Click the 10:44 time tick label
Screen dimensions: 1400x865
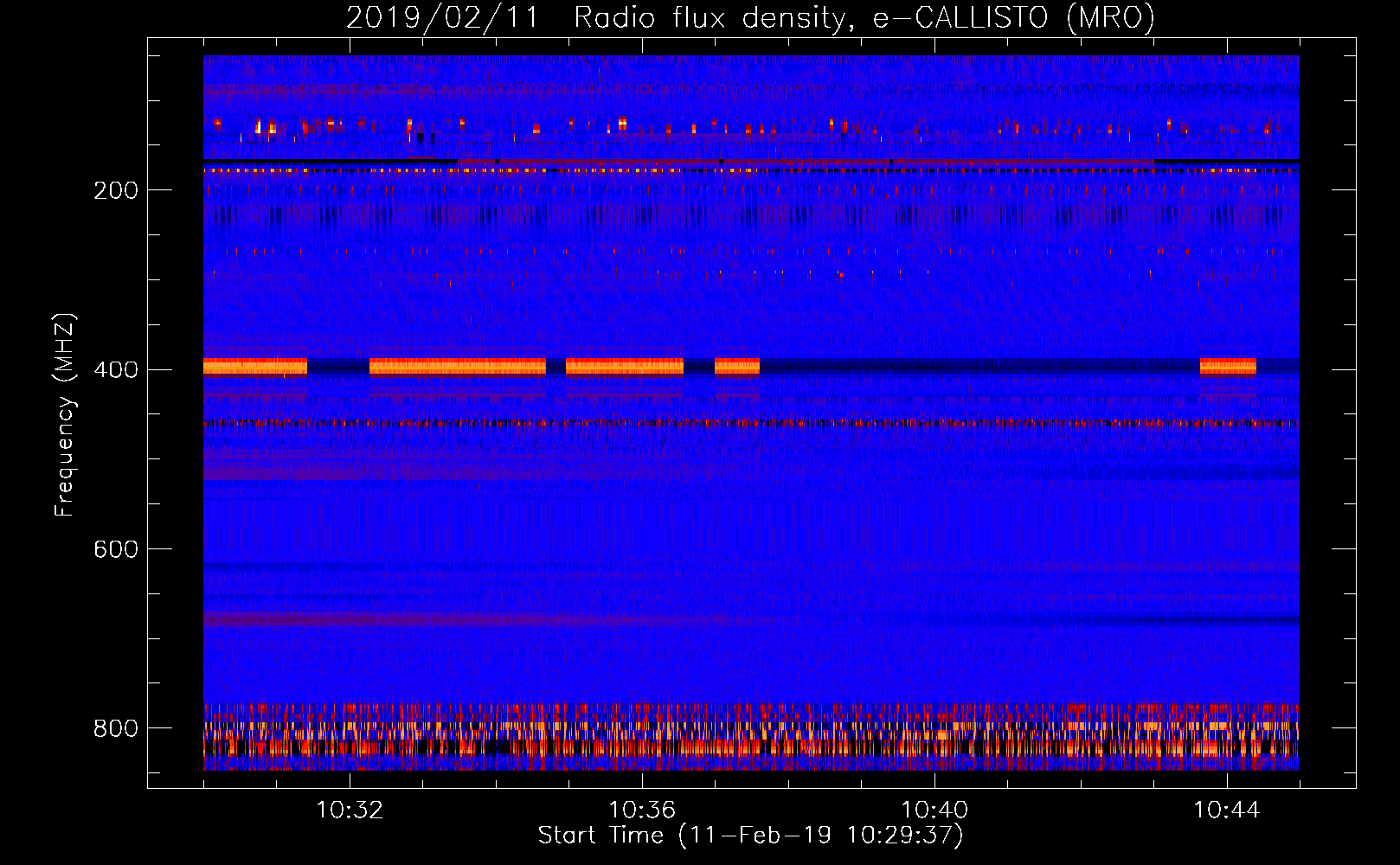click(1227, 811)
